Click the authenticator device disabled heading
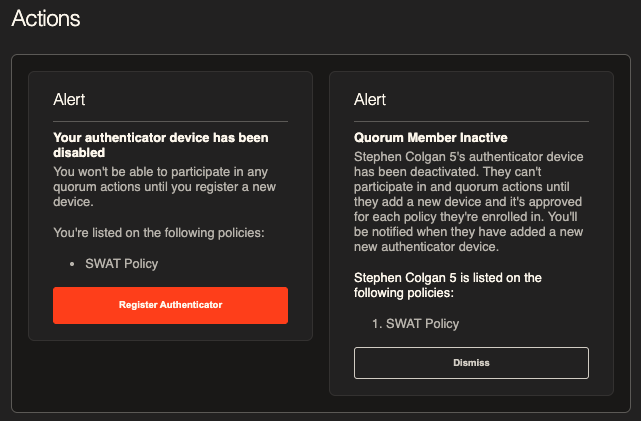The height and width of the screenshot is (421, 641). pos(161,145)
